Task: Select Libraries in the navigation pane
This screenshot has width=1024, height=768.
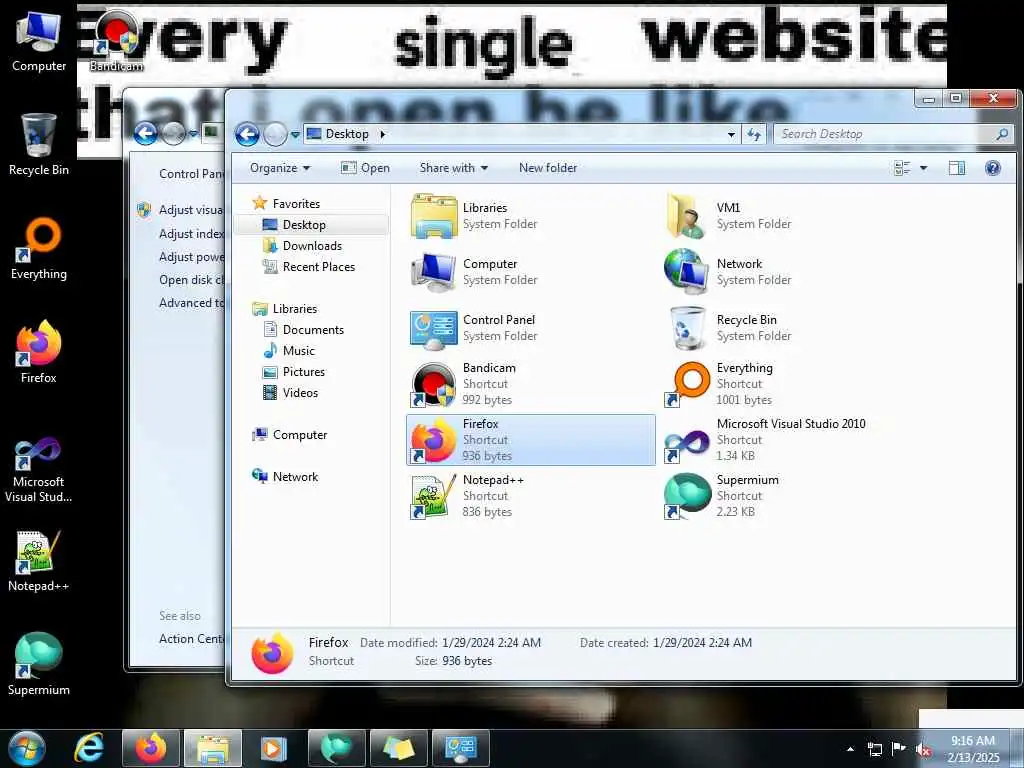Action: pyautogui.click(x=295, y=309)
